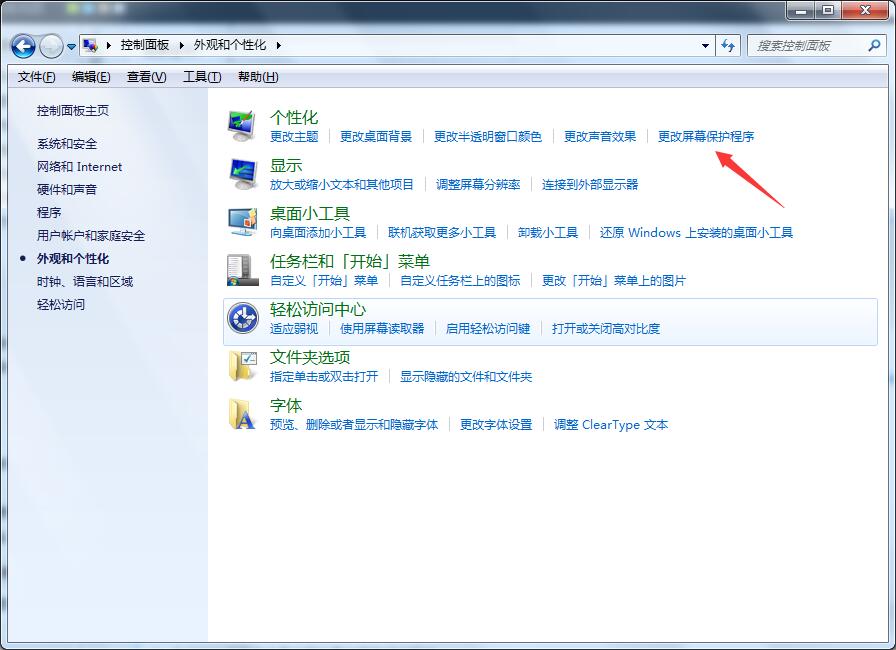The image size is (896, 650).
Task: Click the Personalization monitor icon
Action: [242, 126]
